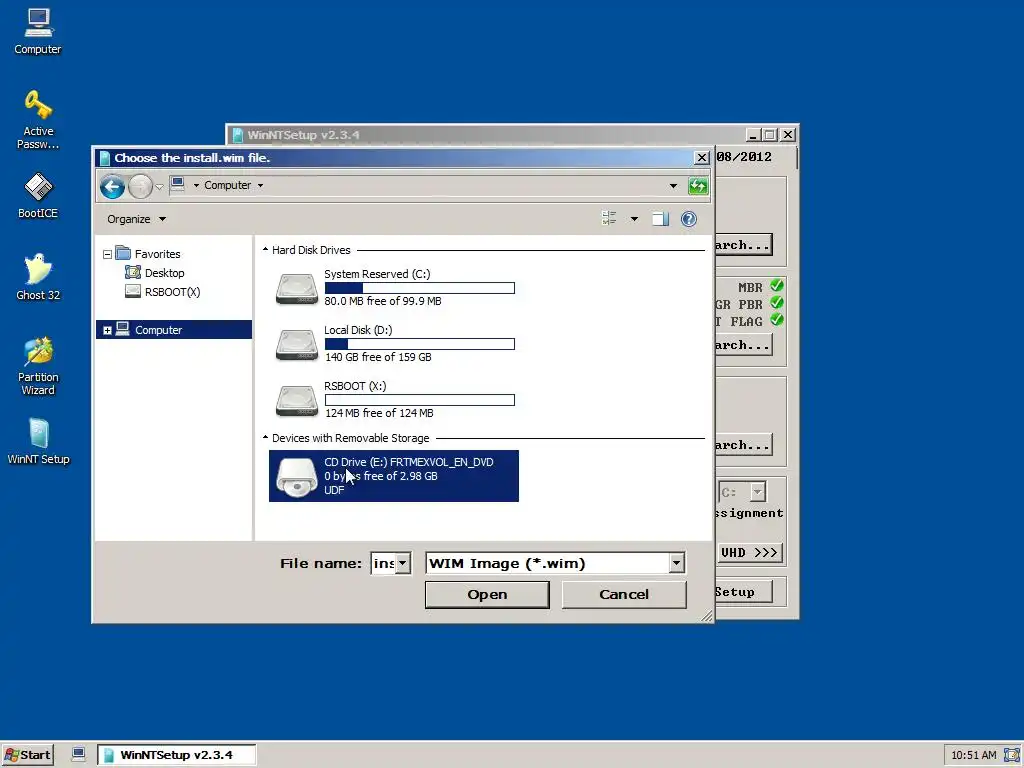Launch Ghost 32 desktop icon
1024x768 pixels.
point(38,277)
